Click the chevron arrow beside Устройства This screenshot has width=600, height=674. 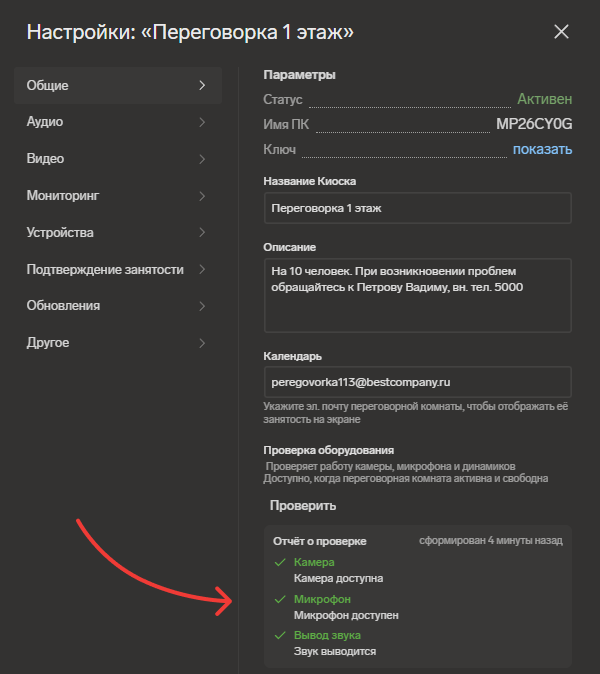coord(202,233)
